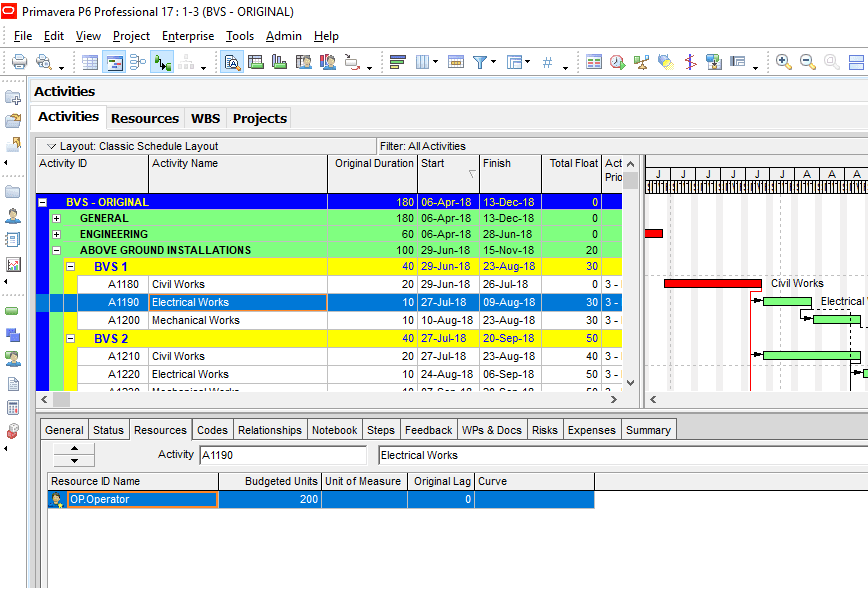This screenshot has height=604, width=868.
Task: Switch to the Projects tab
Action: pos(260,118)
